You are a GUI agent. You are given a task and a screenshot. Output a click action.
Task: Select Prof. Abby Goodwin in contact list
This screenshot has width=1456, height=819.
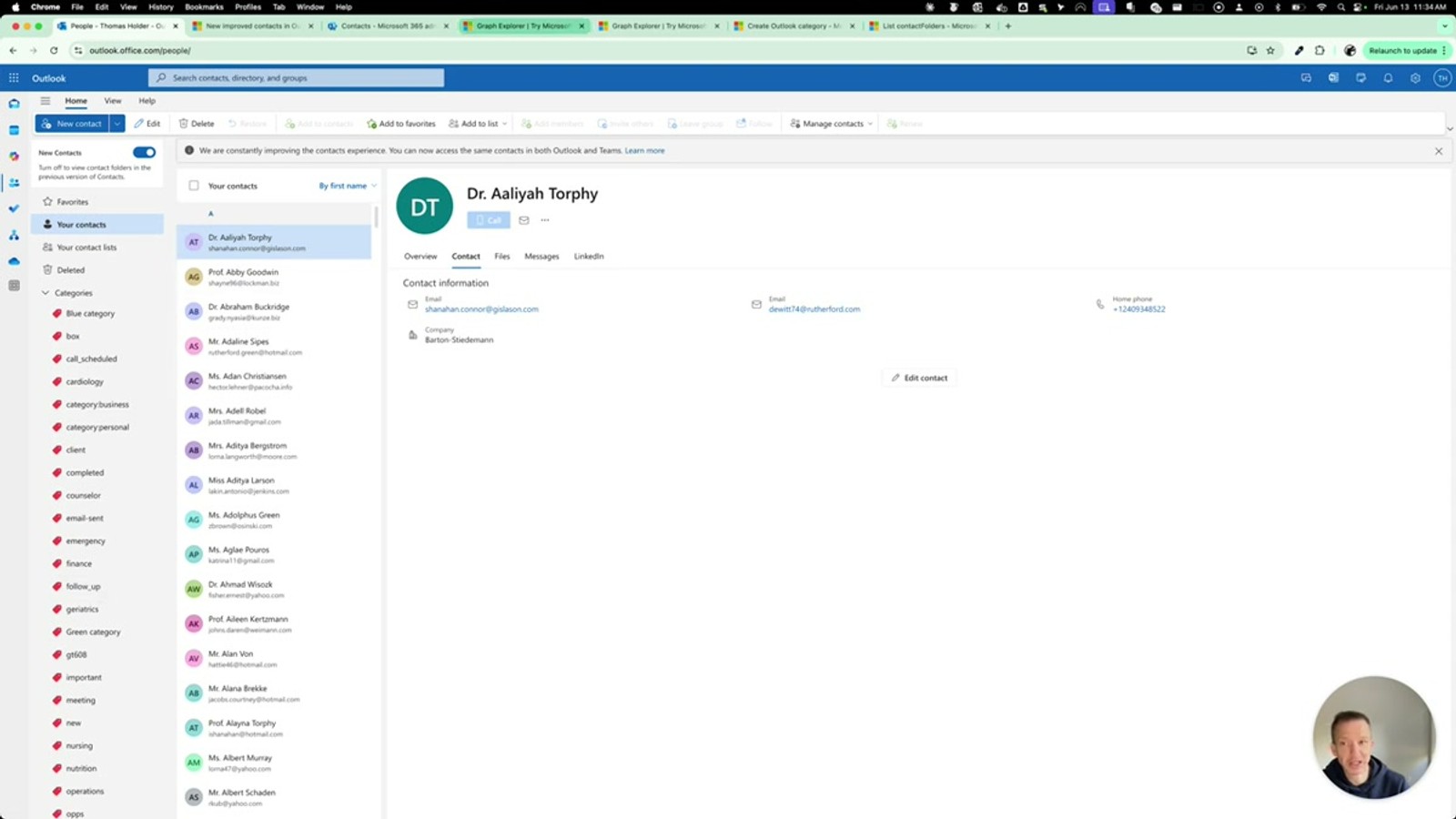point(274,277)
